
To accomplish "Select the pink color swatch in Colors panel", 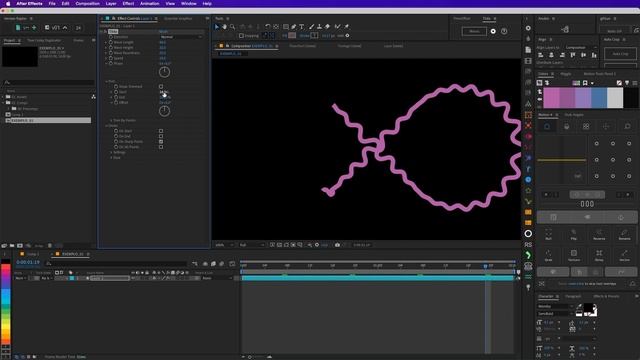I will [x=551, y=98].
